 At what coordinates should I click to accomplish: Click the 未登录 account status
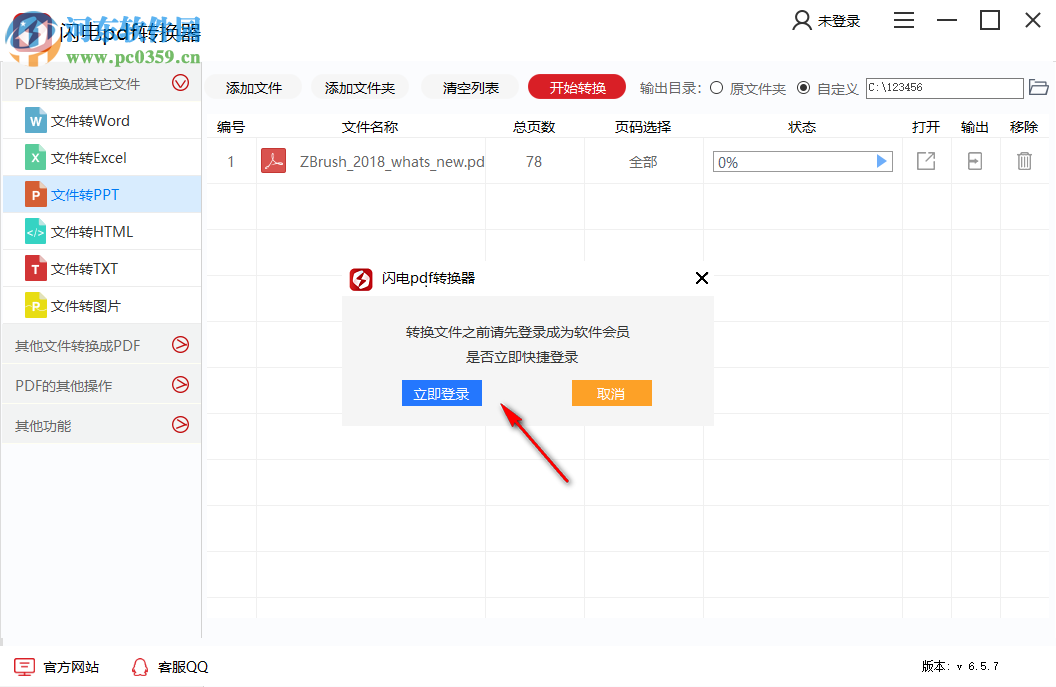click(x=827, y=20)
